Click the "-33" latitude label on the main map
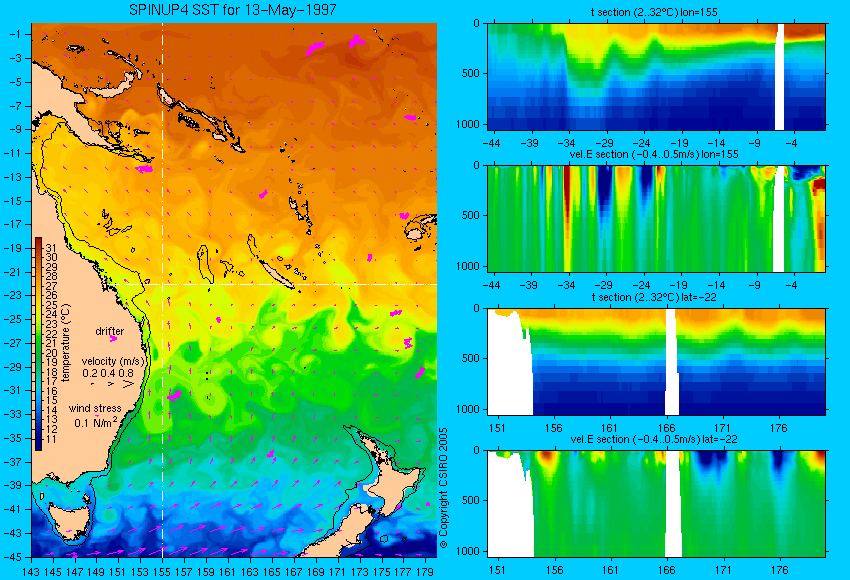 tap(12, 414)
